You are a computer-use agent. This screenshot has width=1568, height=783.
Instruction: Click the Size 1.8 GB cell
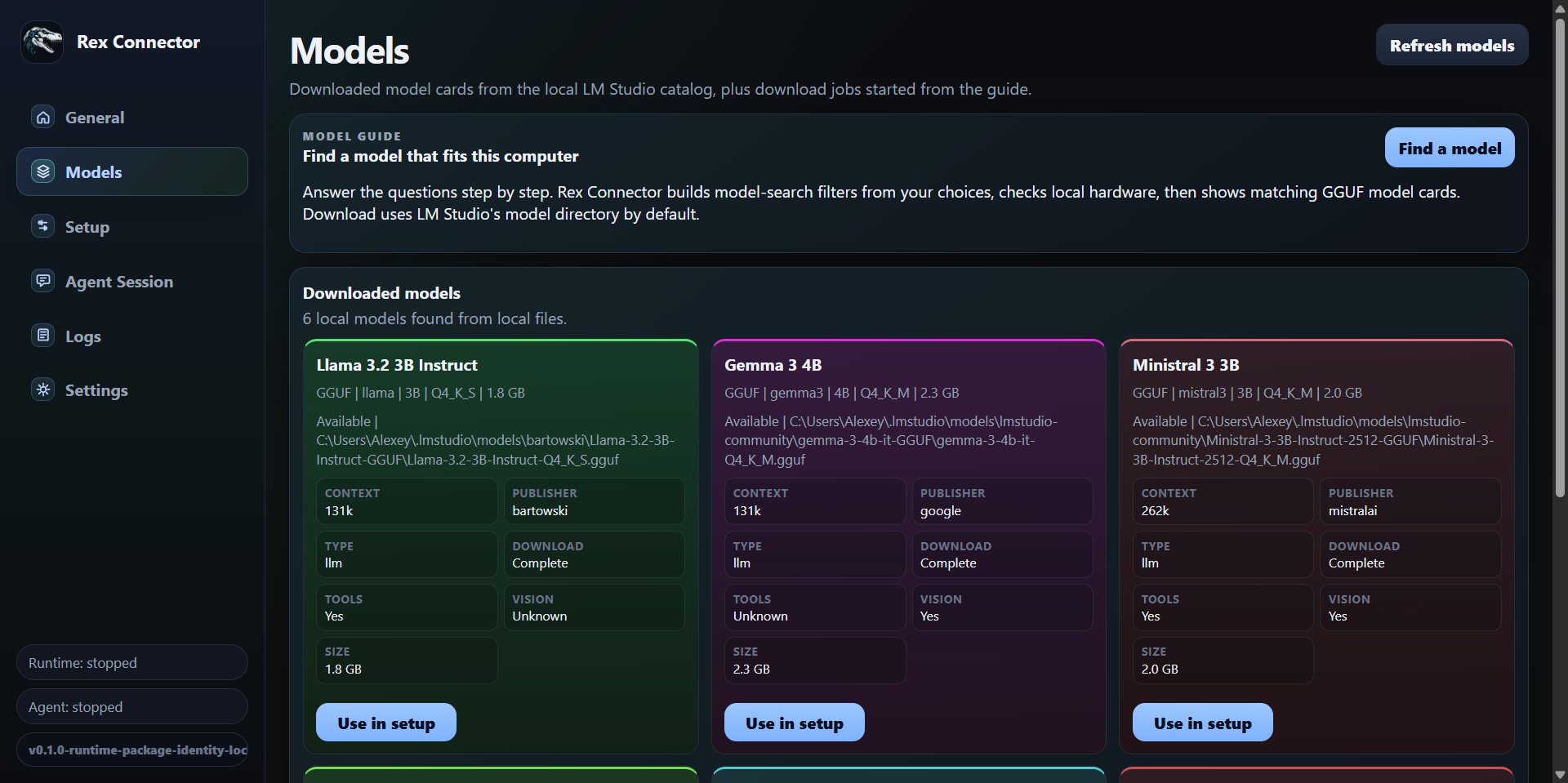click(407, 661)
